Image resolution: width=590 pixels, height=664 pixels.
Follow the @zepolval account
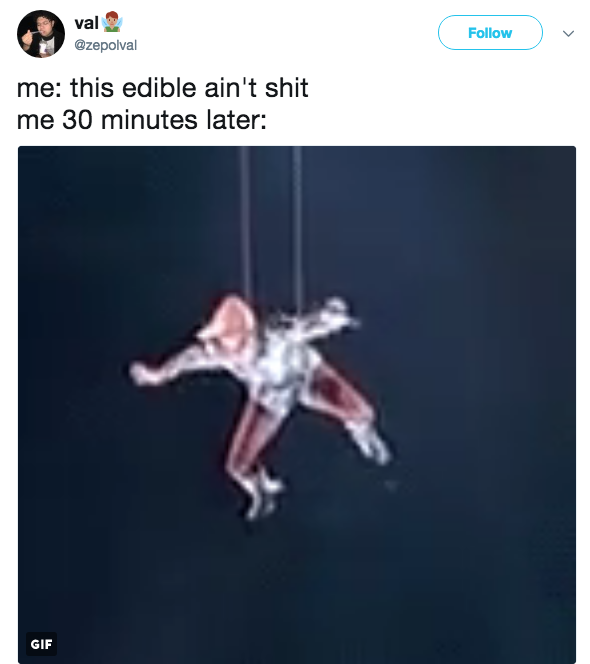490,33
